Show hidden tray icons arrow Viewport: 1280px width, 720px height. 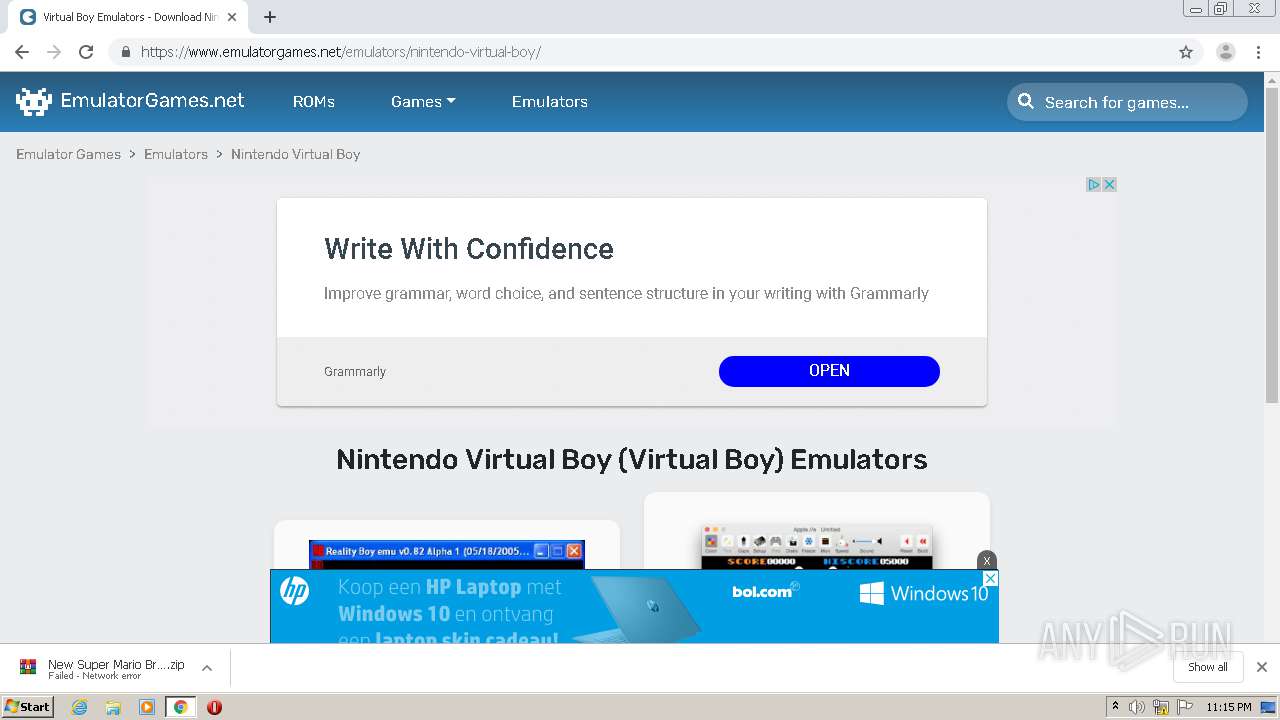[1115, 707]
